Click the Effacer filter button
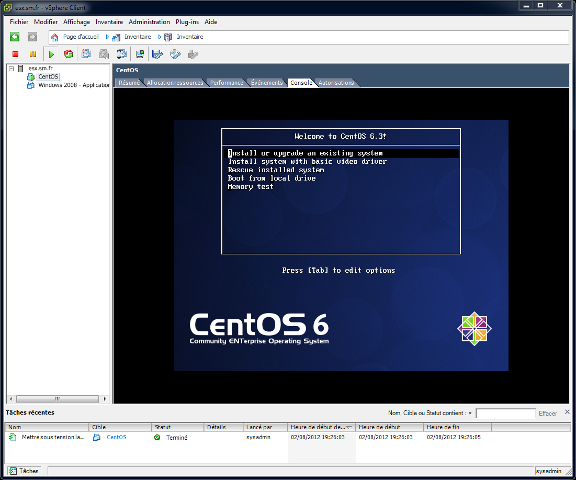 click(x=547, y=414)
